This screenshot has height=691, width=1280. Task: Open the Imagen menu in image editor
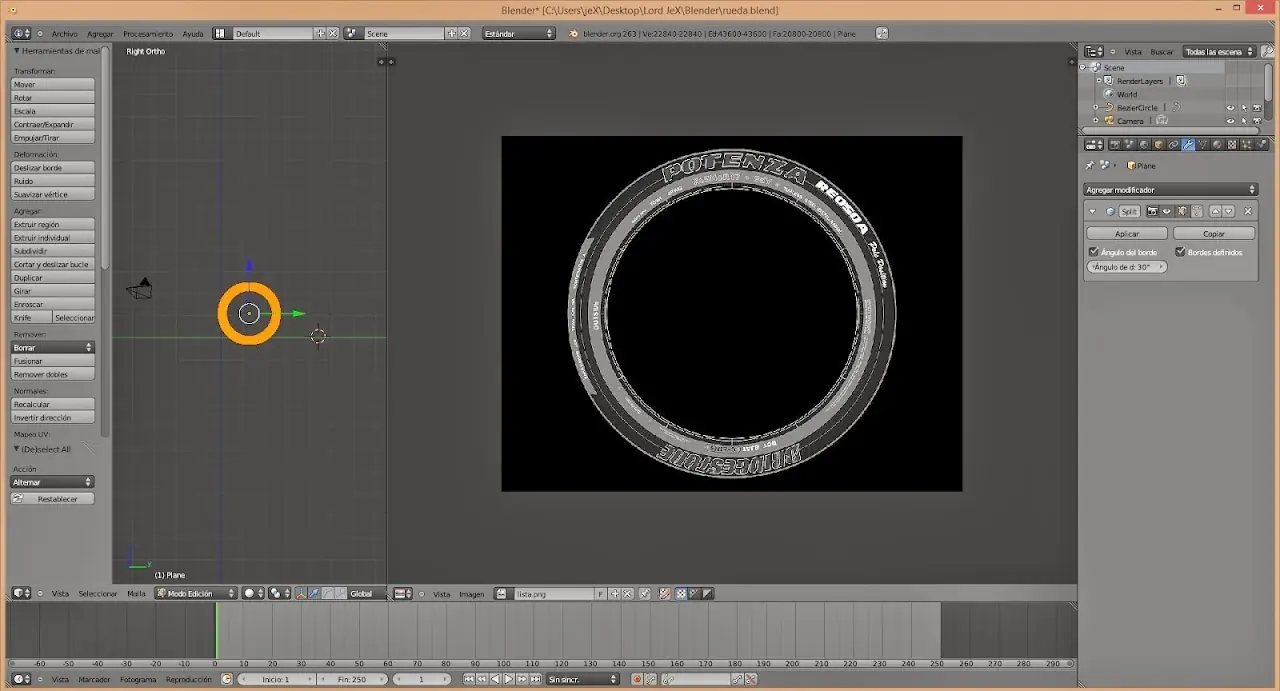pyautogui.click(x=471, y=594)
